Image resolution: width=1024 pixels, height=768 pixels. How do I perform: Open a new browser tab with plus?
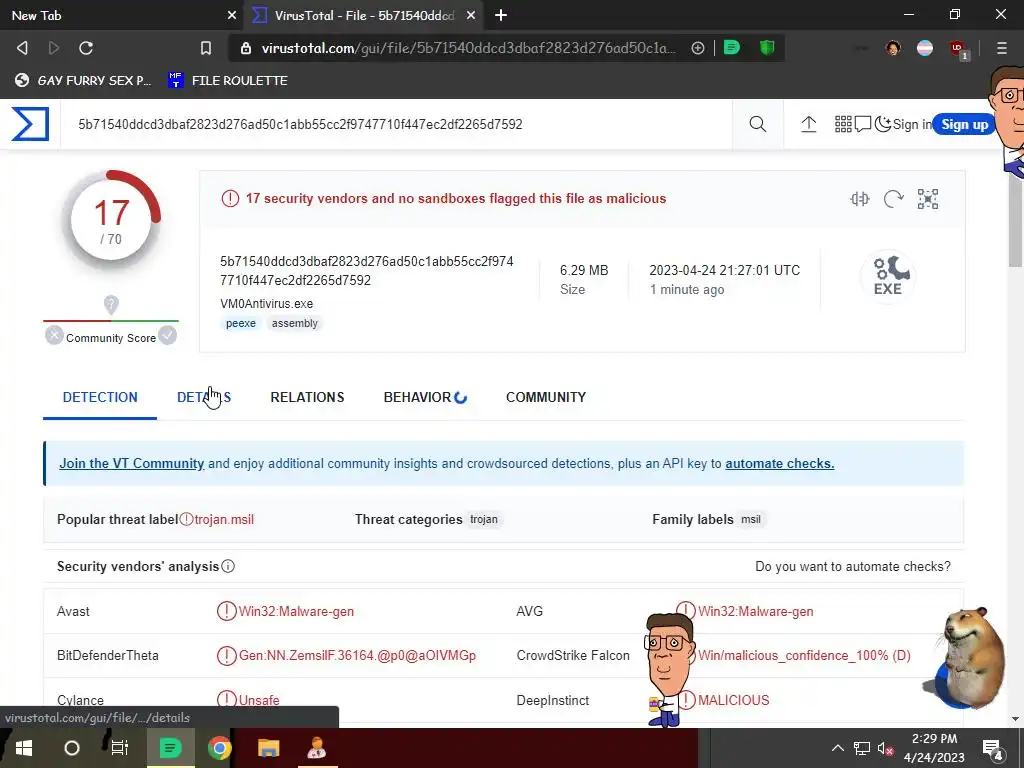pos(501,15)
